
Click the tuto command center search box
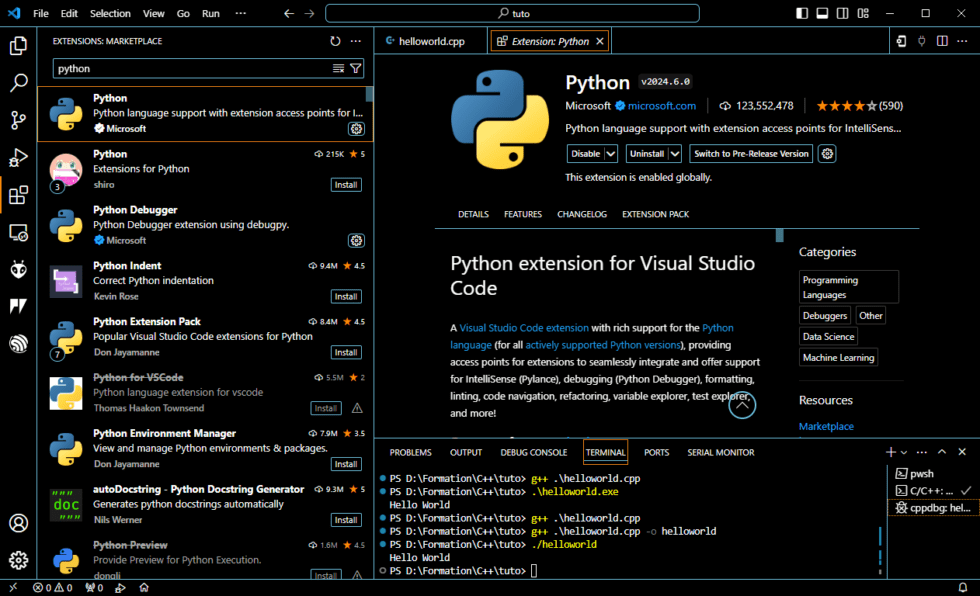pyautogui.click(x=512, y=13)
